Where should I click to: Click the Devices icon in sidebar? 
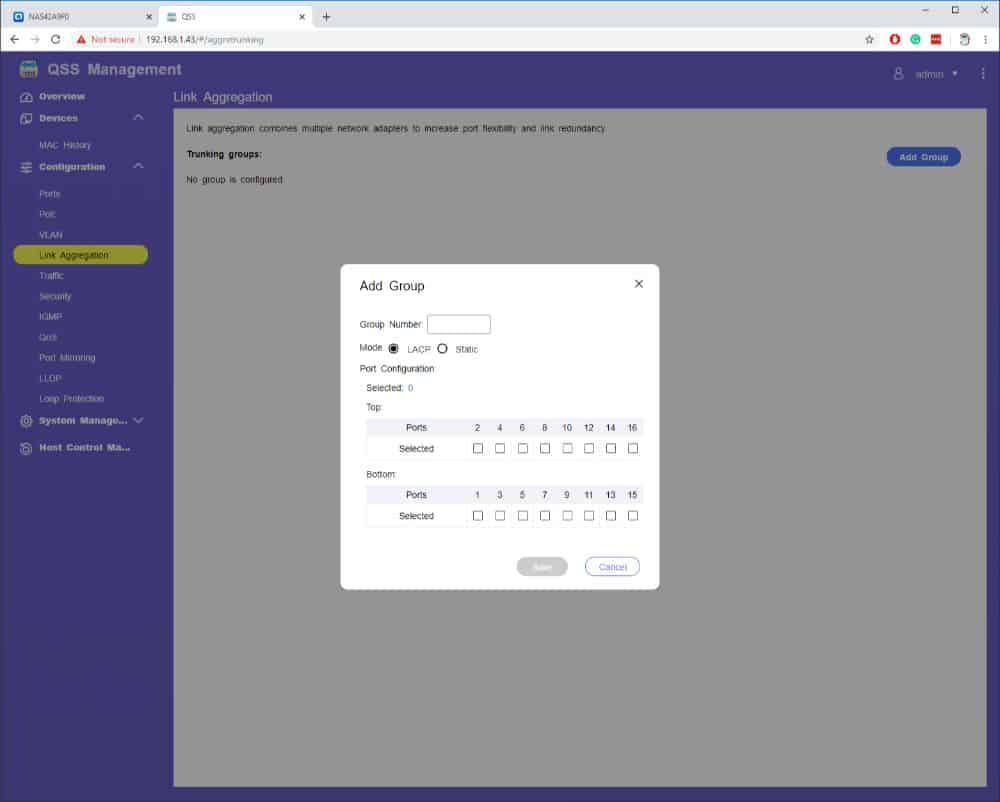pos(27,118)
